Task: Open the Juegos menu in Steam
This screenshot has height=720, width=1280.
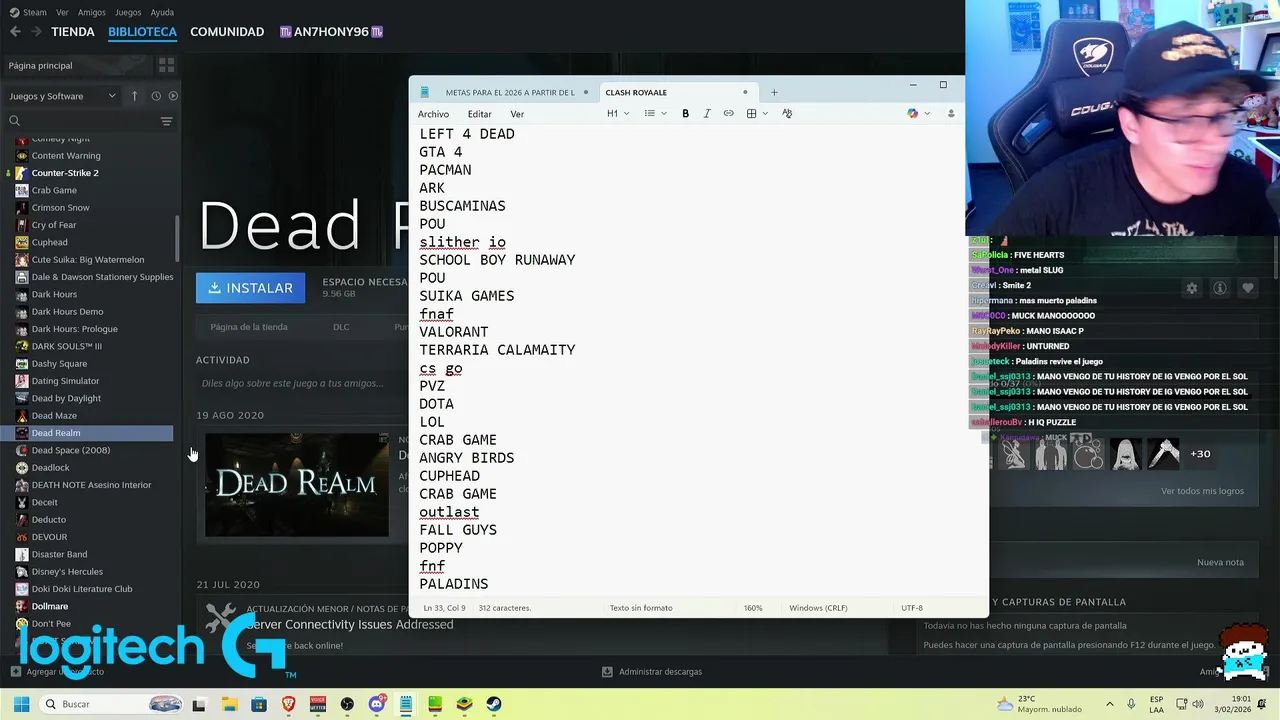Action: pyautogui.click(x=128, y=12)
